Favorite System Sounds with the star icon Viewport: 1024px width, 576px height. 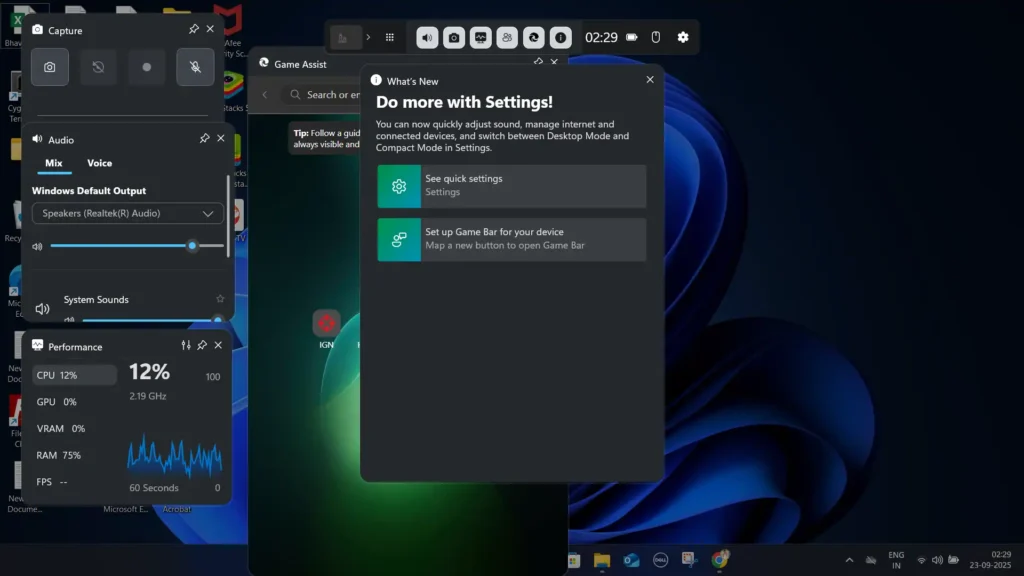[x=220, y=299]
